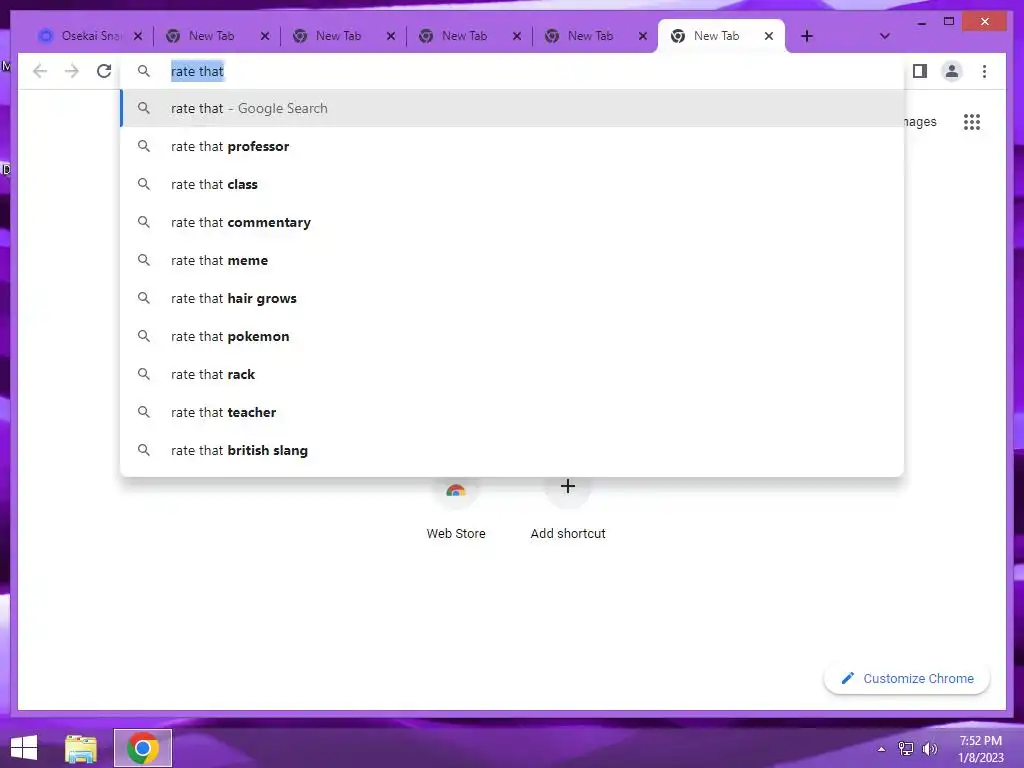Select the 'rate that british slang' suggestion
The height and width of the screenshot is (768, 1024).
(x=513, y=450)
